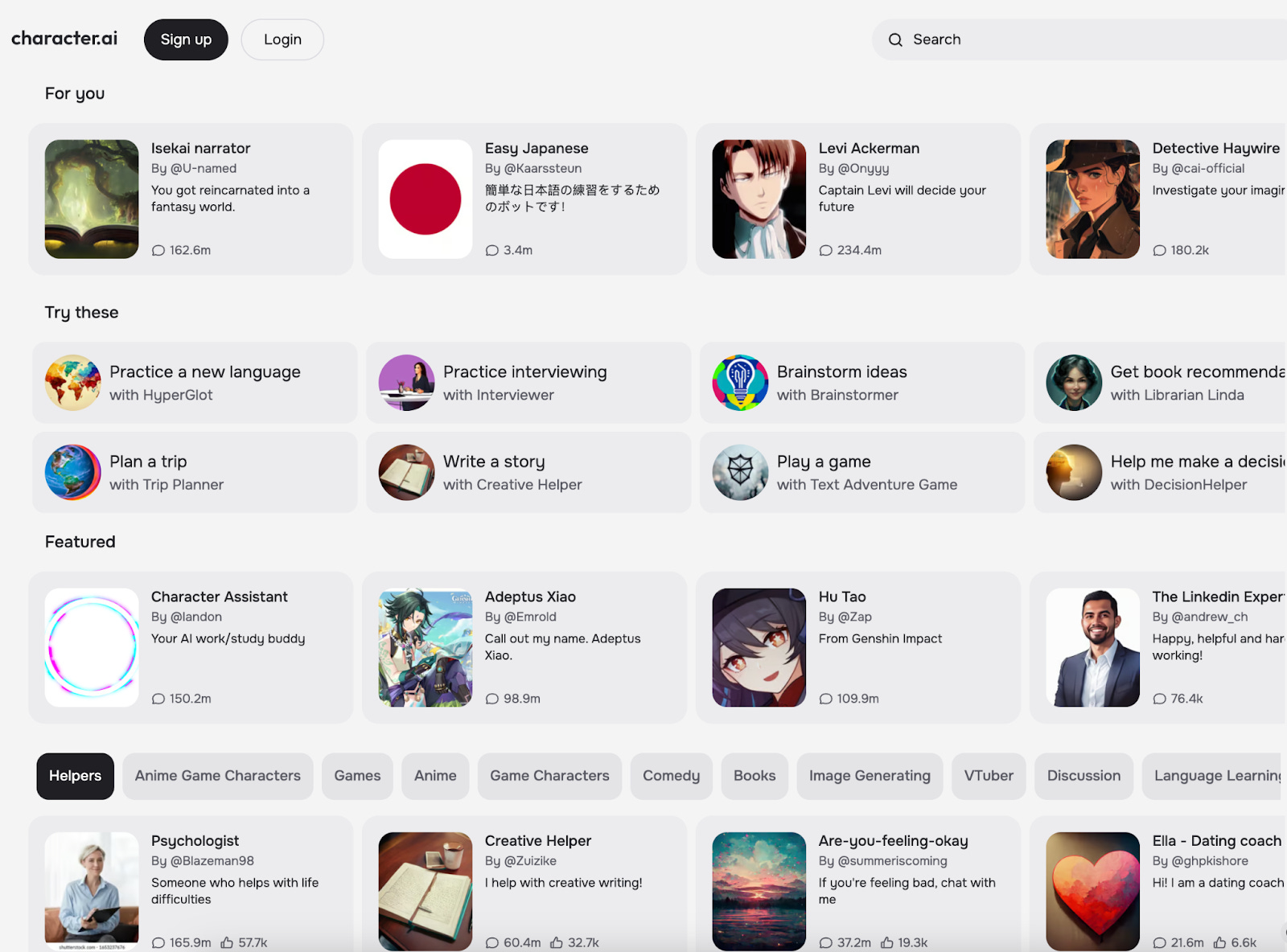Click Trip Planner globe icon
Image resolution: width=1287 pixels, height=952 pixels.
tap(73, 473)
